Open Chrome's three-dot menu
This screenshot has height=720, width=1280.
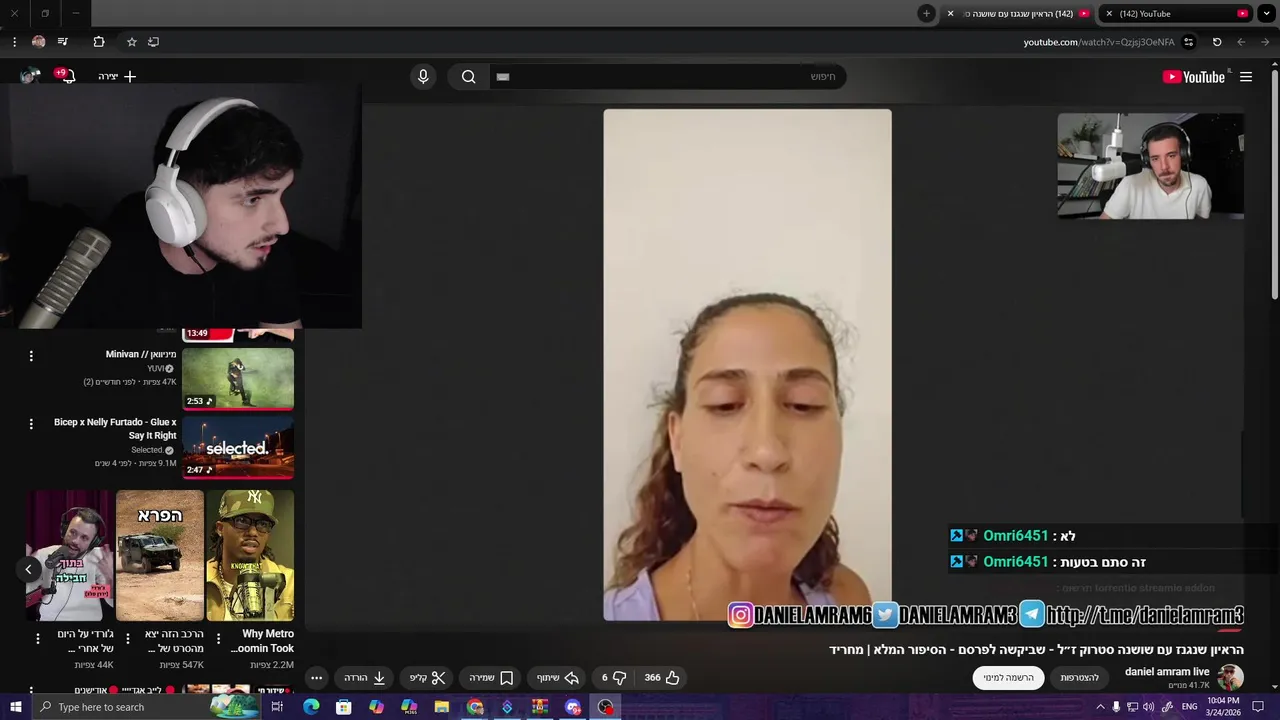click(14, 42)
